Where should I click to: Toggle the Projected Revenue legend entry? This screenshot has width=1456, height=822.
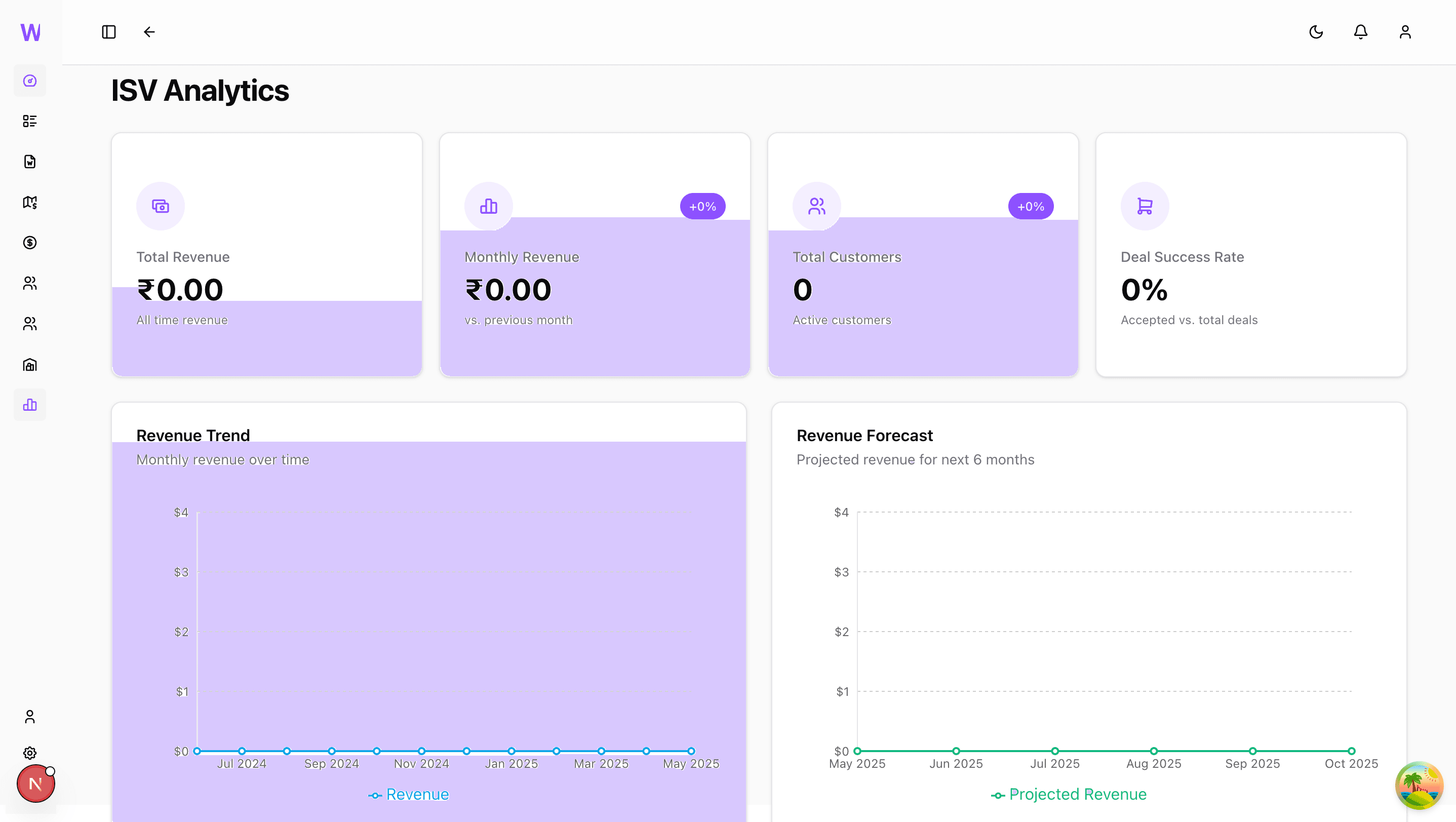1069,794
